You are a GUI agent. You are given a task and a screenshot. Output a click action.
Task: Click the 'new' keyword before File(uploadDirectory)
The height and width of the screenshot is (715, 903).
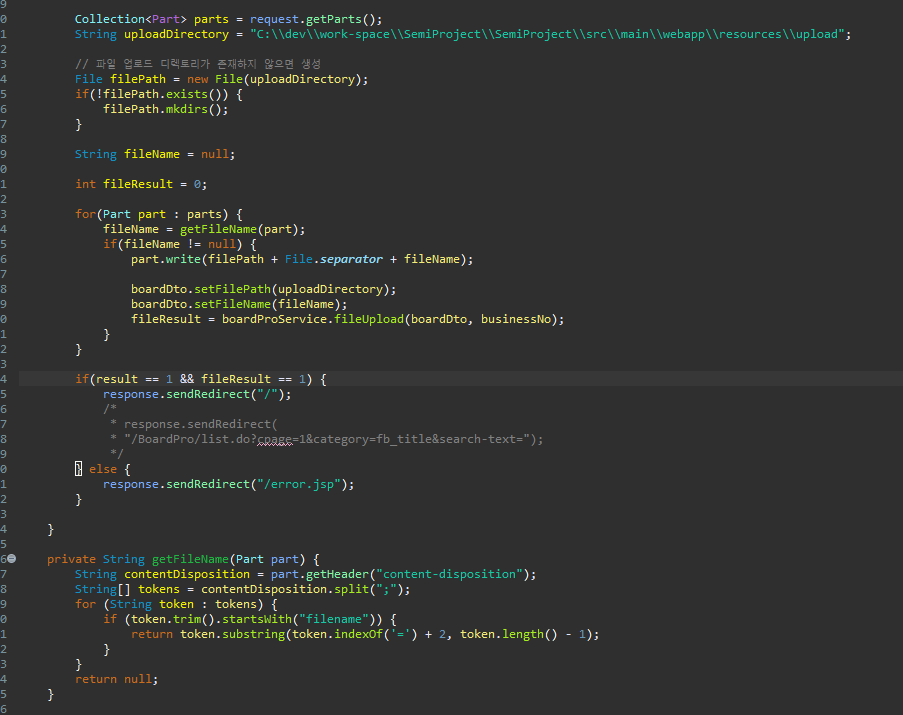(198, 79)
